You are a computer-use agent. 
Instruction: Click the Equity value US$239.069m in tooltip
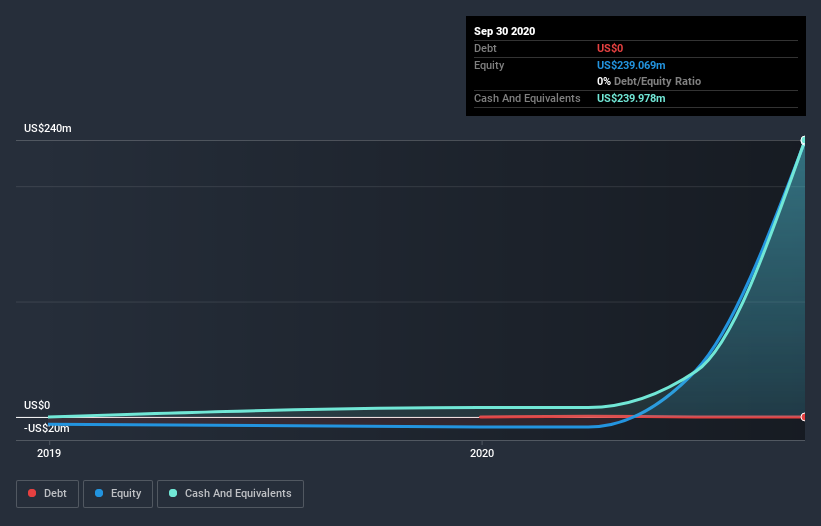pos(631,65)
